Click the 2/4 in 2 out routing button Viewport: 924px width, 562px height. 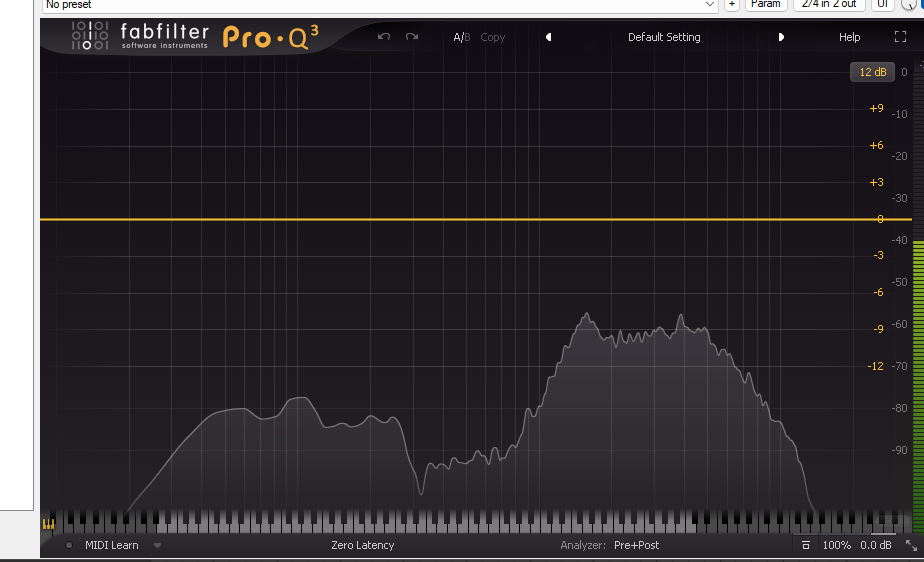(x=829, y=5)
